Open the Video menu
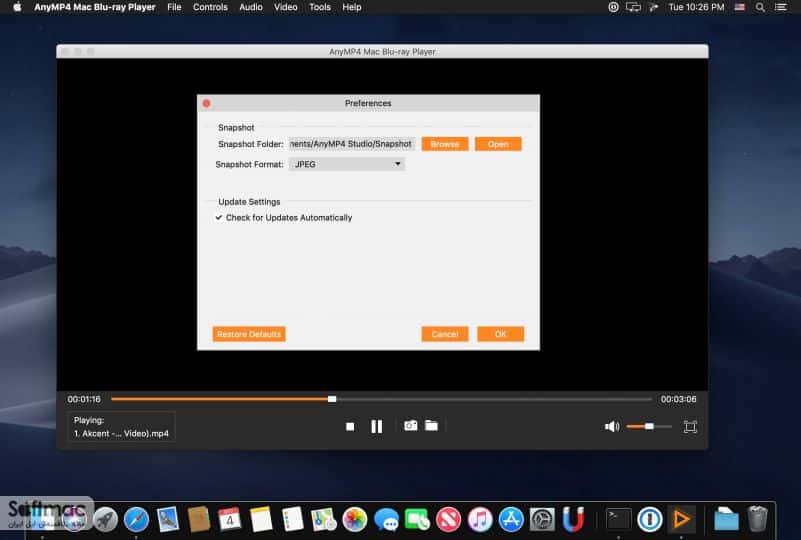The image size is (801, 540). pyautogui.click(x=286, y=7)
